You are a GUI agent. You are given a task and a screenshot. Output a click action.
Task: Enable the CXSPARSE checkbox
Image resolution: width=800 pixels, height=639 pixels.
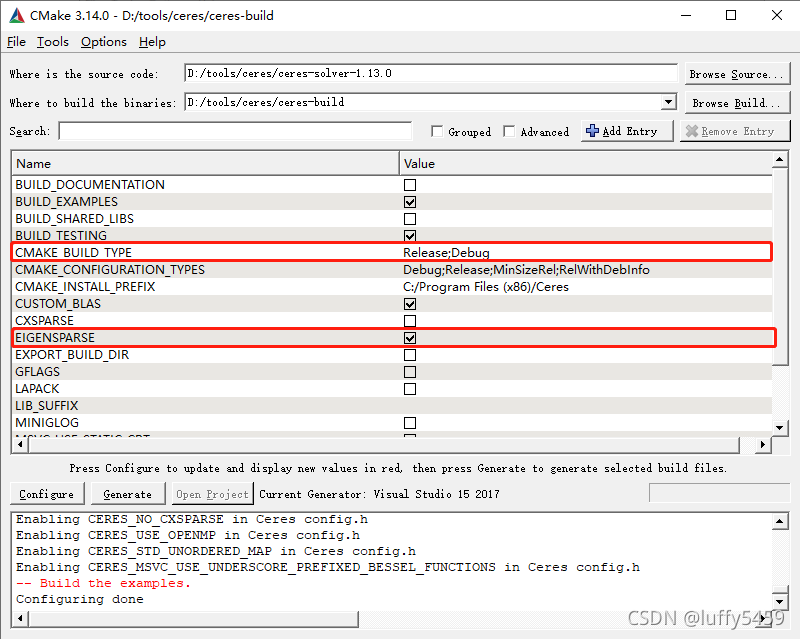410,321
